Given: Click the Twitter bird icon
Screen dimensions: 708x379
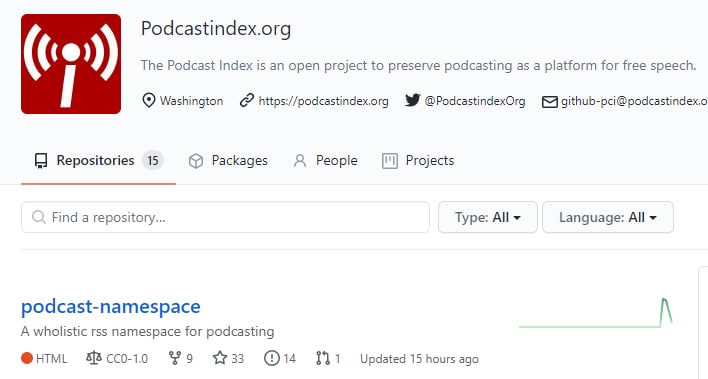Looking at the screenshot, I should click(x=412, y=100).
